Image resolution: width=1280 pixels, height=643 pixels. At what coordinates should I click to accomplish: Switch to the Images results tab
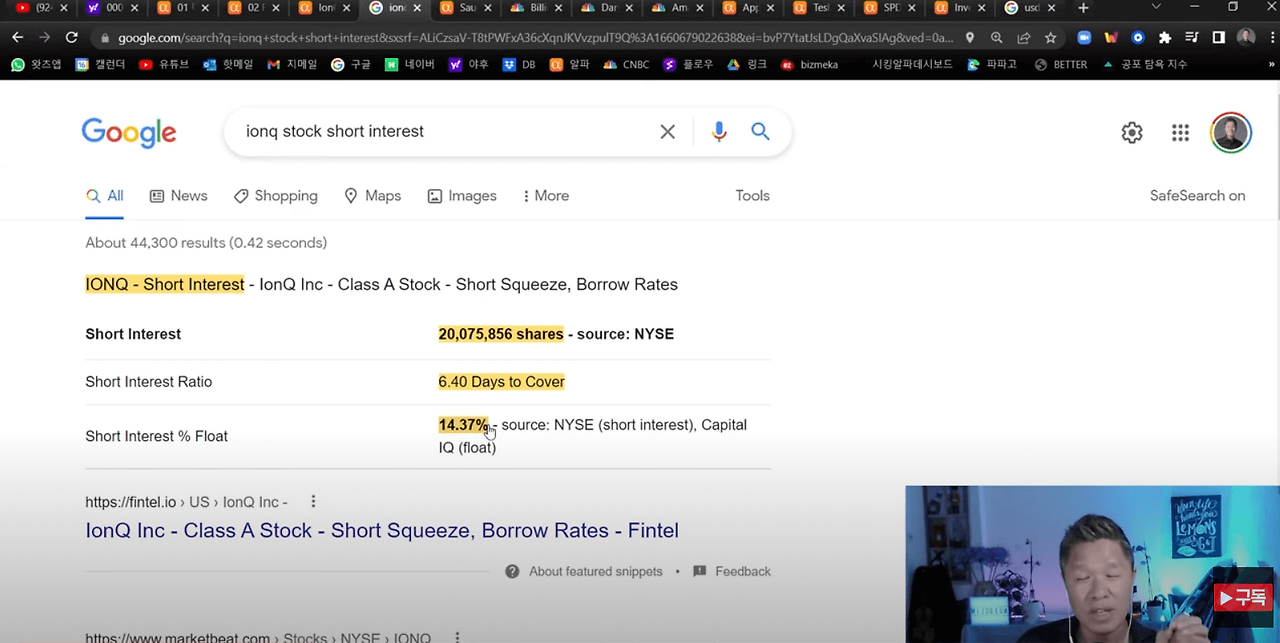click(462, 196)
